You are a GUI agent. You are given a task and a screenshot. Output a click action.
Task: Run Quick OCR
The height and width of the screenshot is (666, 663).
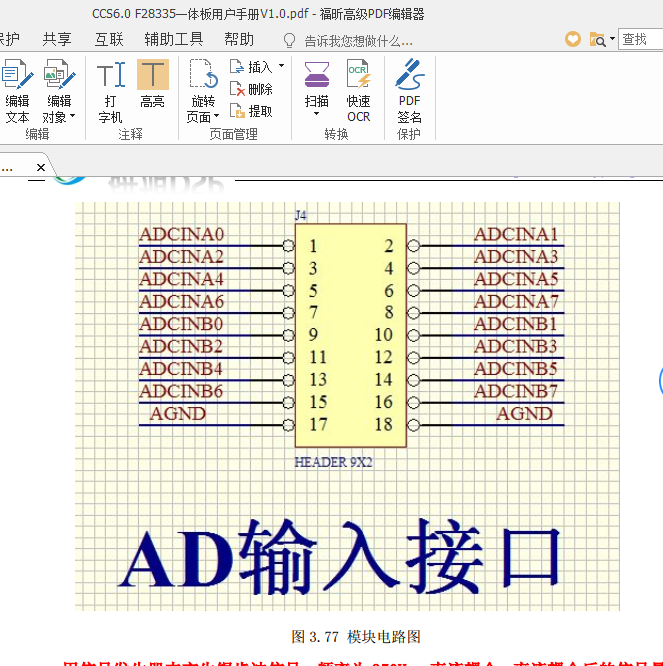(358, 91)
